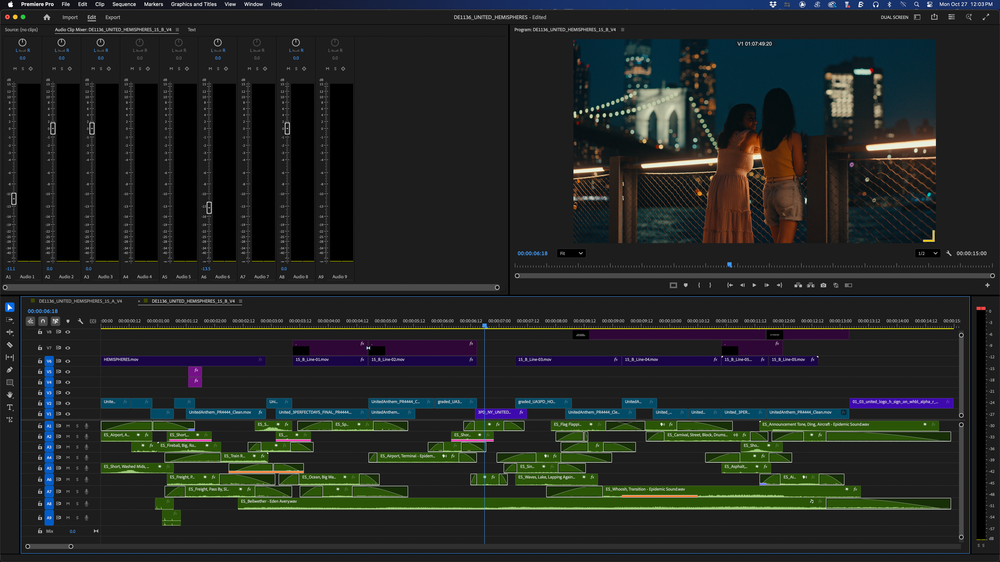1000x562 pixels.
Task: Select the Pen tool
Action: [x=10, y=370]
